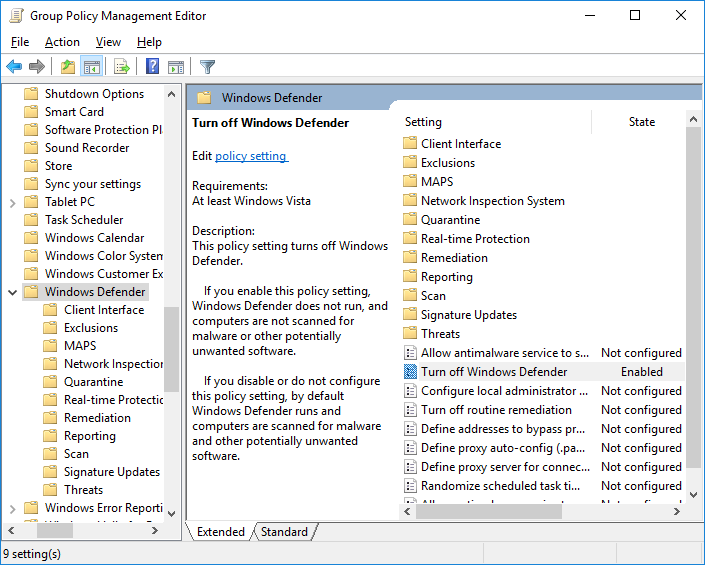Switch to the Standard tab
Screen dimensions: 705x565
point(284,532)
